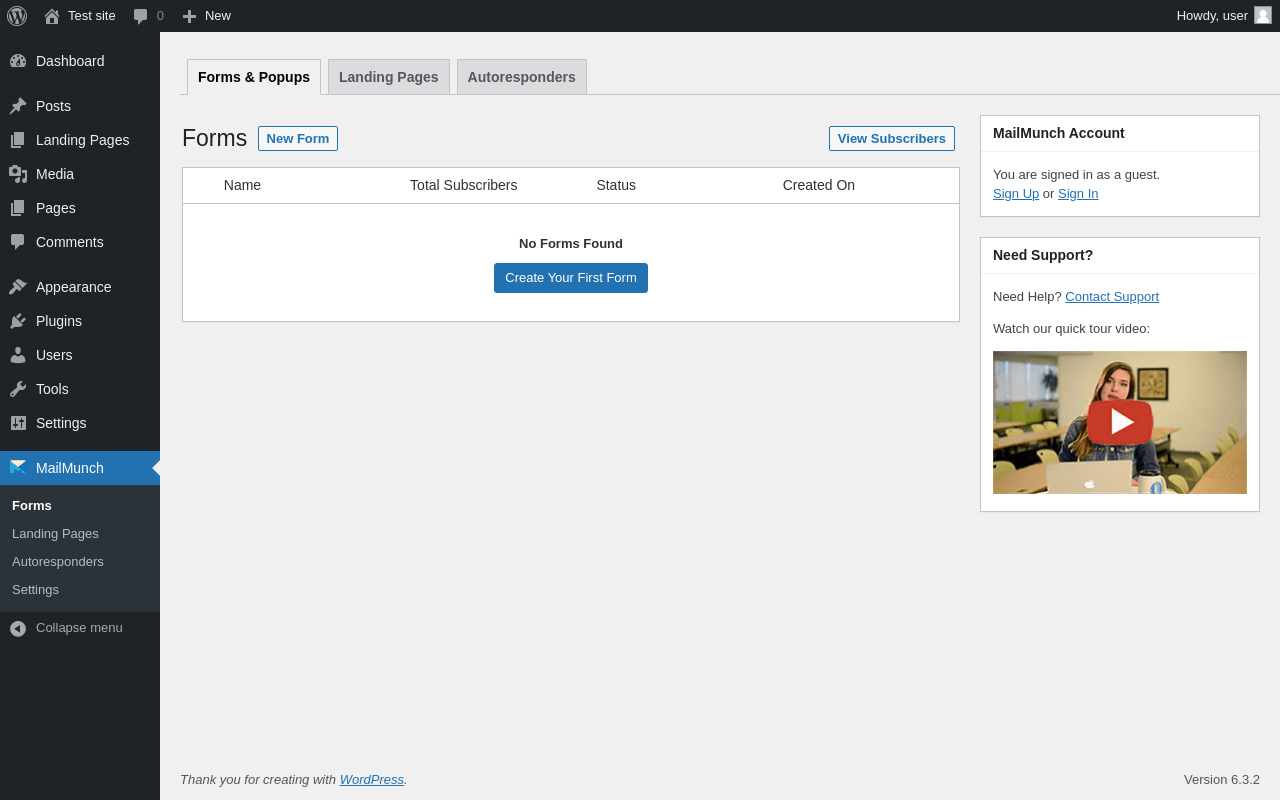Viewport: 1280px width, 800px height.
Task: Open Forms in the MailMunch submenu
Action: [x=32, y=506]
